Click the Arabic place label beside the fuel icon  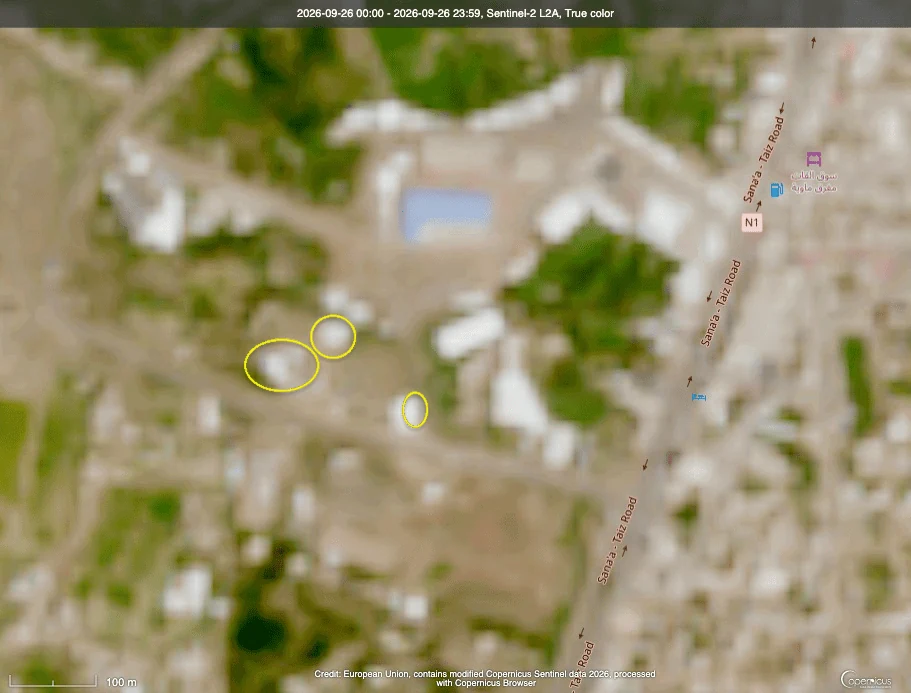coord(813,182)
